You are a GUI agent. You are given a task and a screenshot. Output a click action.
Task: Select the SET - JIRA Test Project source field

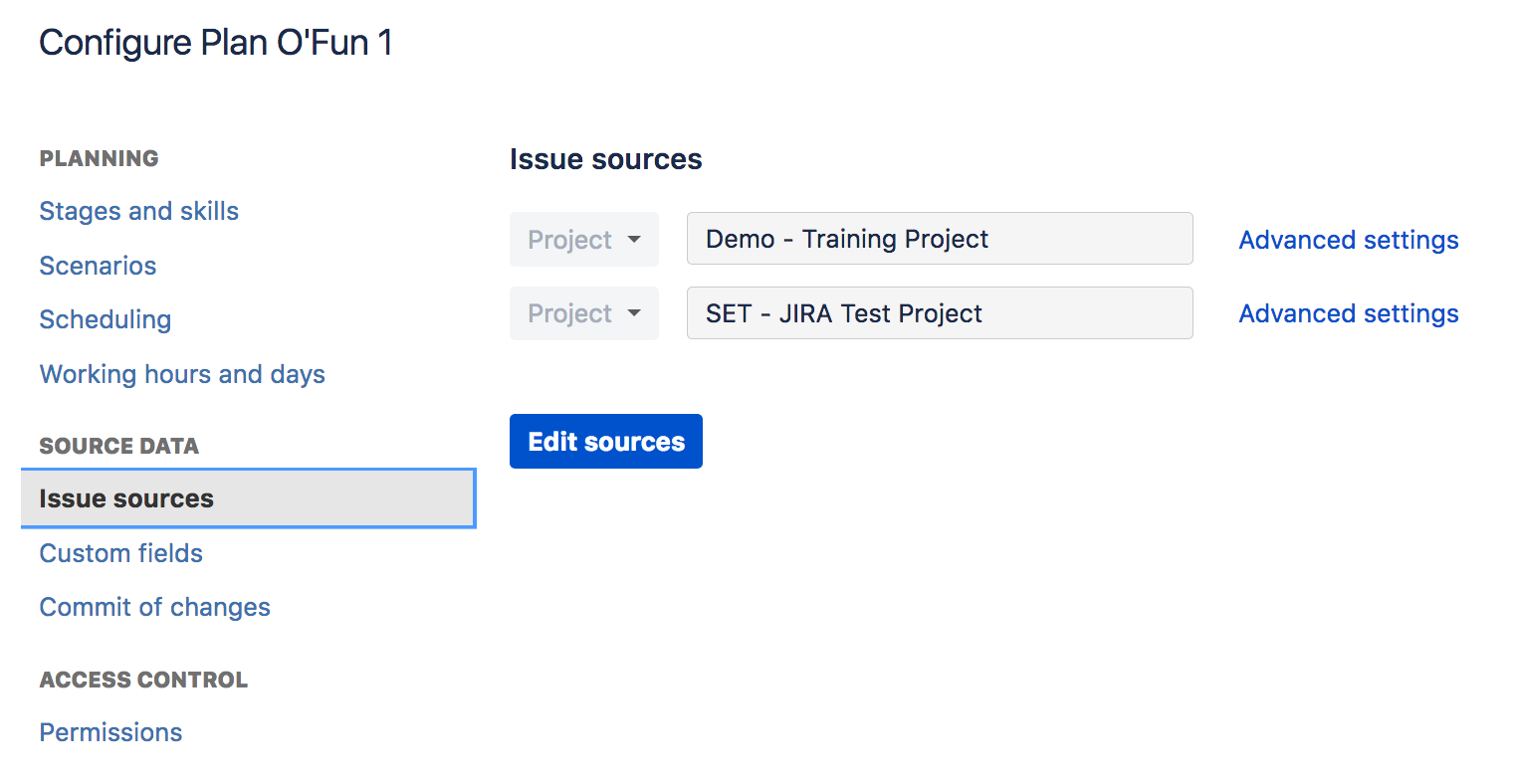939,312
